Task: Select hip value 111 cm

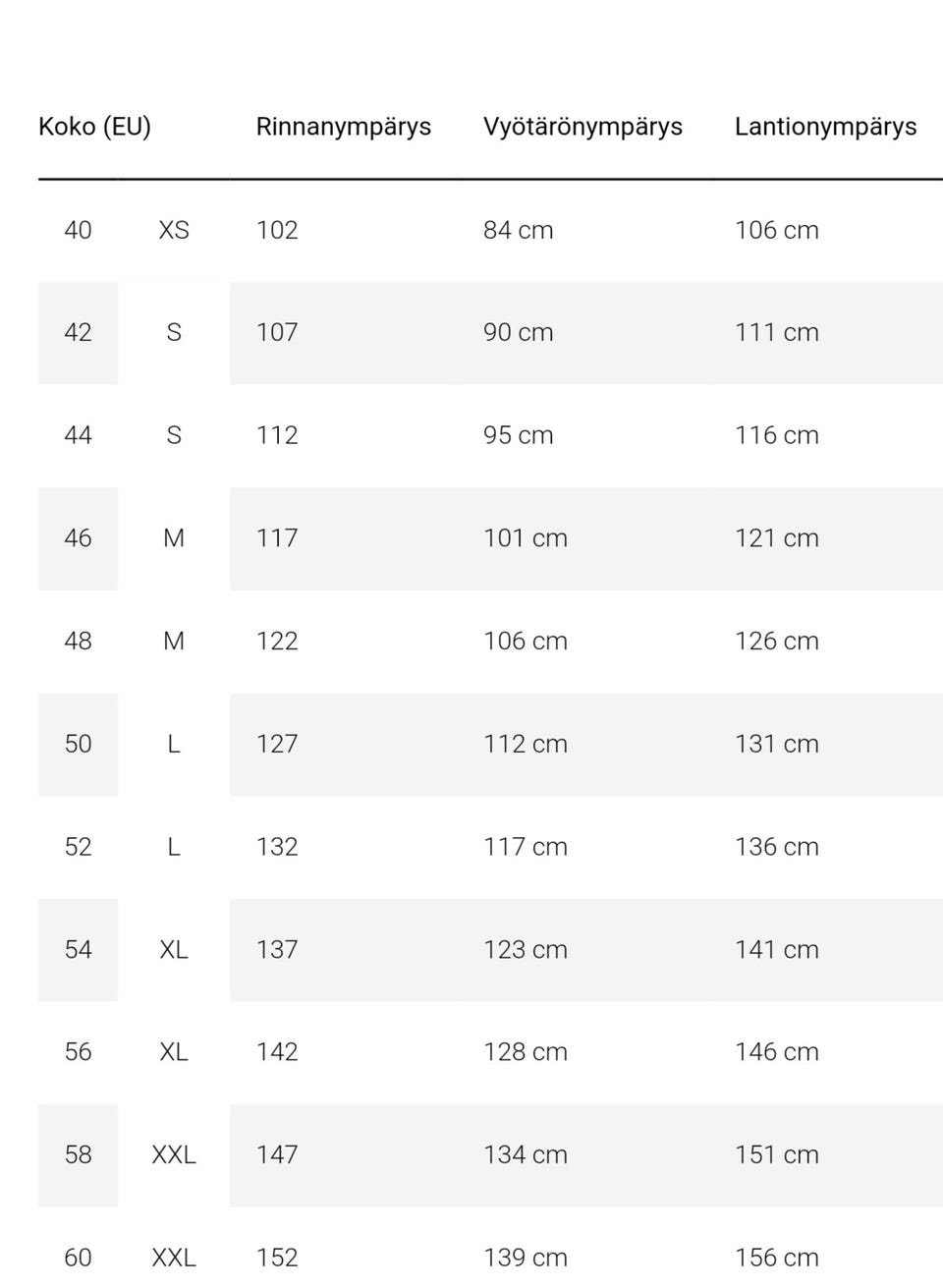Action: [x=776, y=332]
